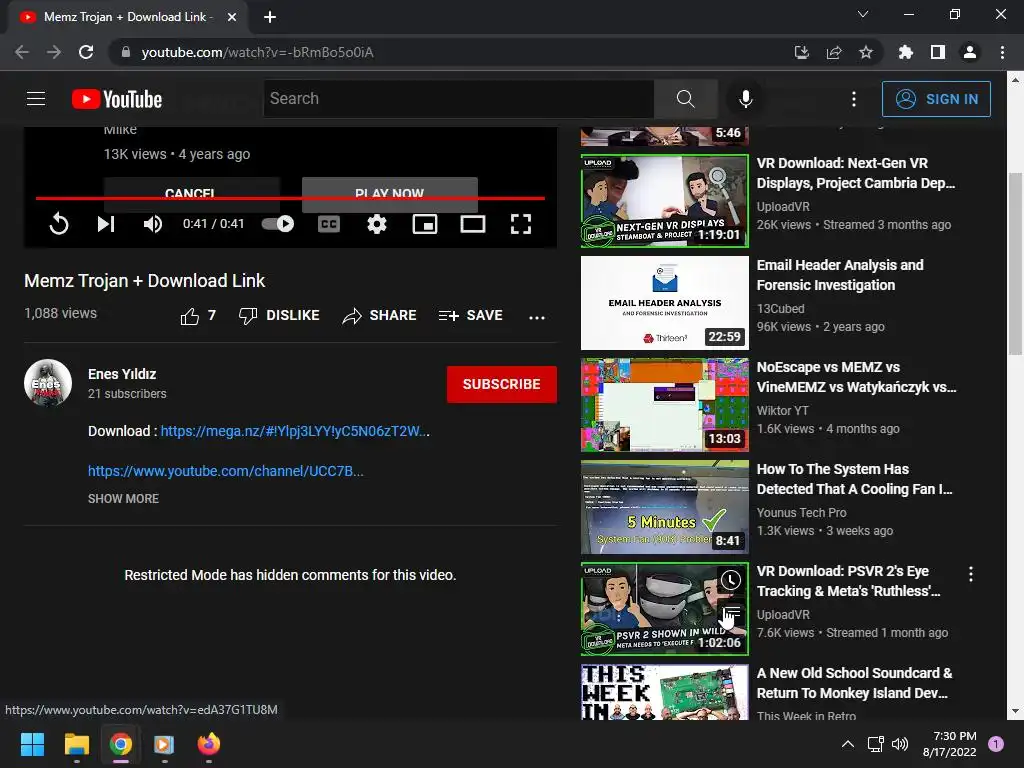Enable miniplayer mode
The image size is (1024, 768).
pos(424,224)
